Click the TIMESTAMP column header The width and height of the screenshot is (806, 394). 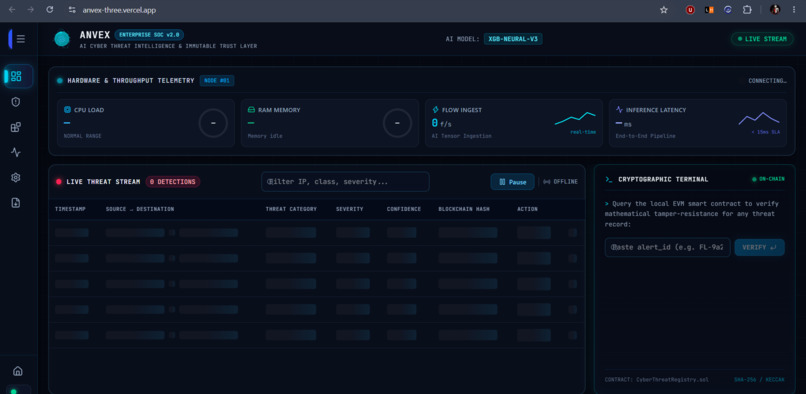pos(70,209)
